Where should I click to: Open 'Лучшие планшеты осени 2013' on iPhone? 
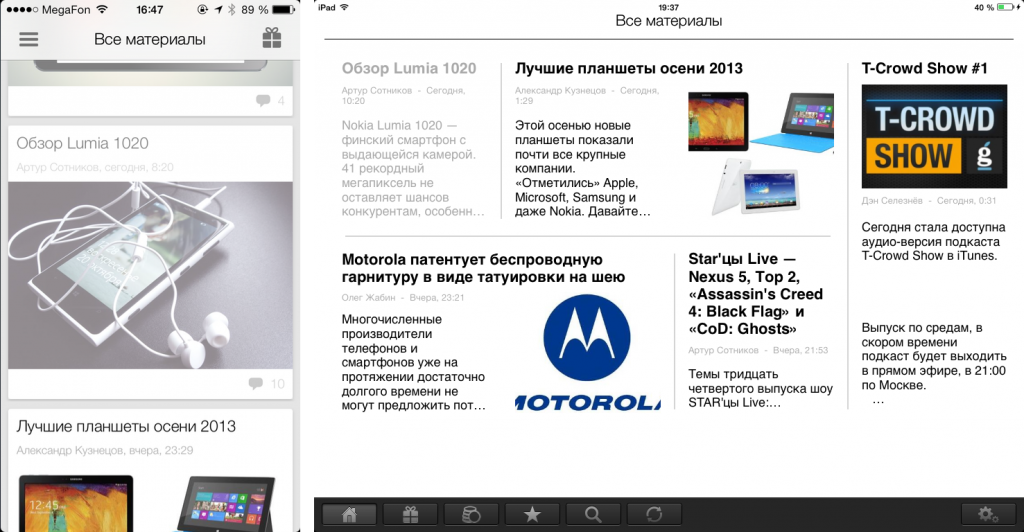pos(126,426)
